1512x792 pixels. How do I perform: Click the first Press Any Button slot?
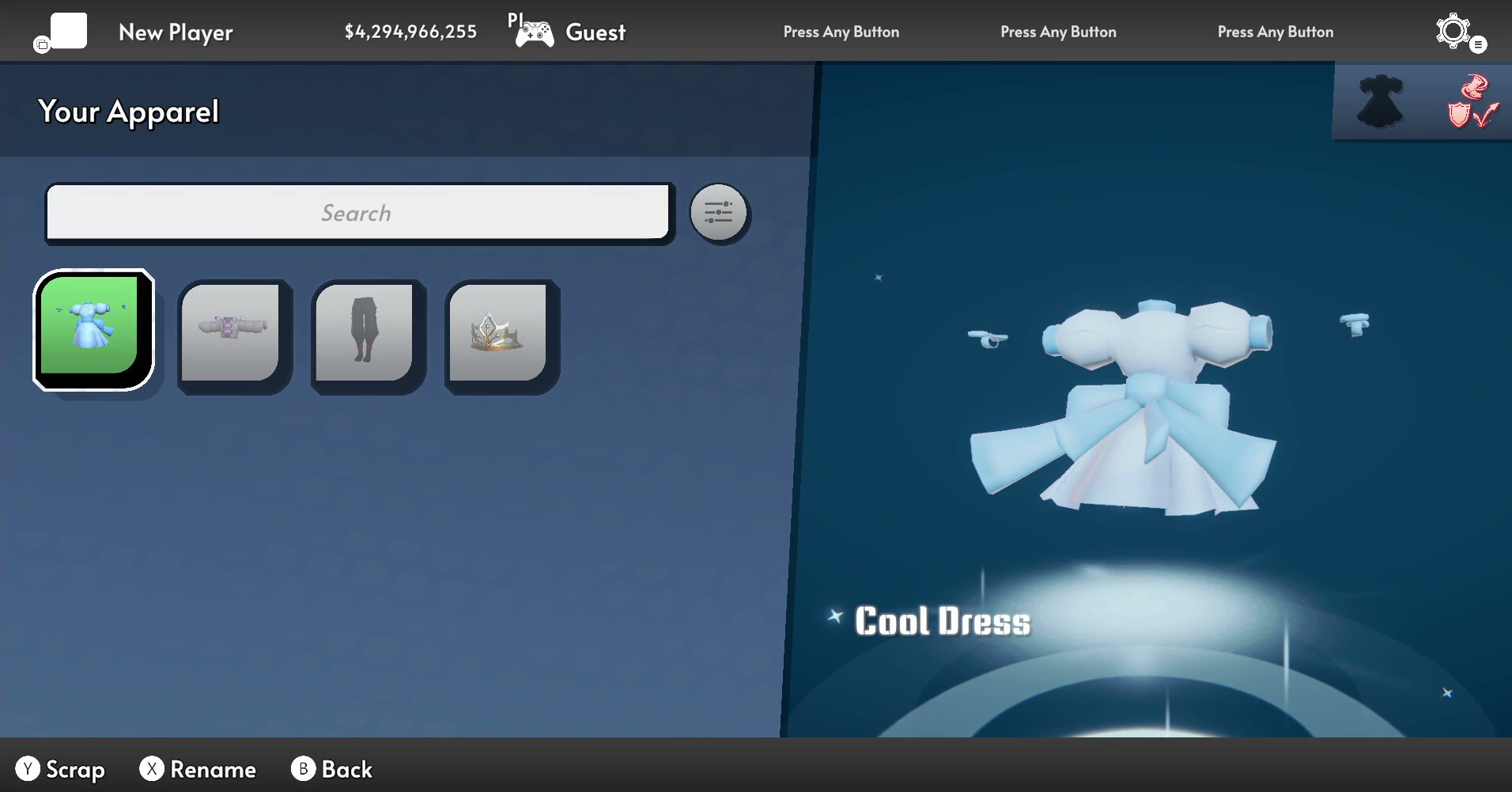[841, 32]
